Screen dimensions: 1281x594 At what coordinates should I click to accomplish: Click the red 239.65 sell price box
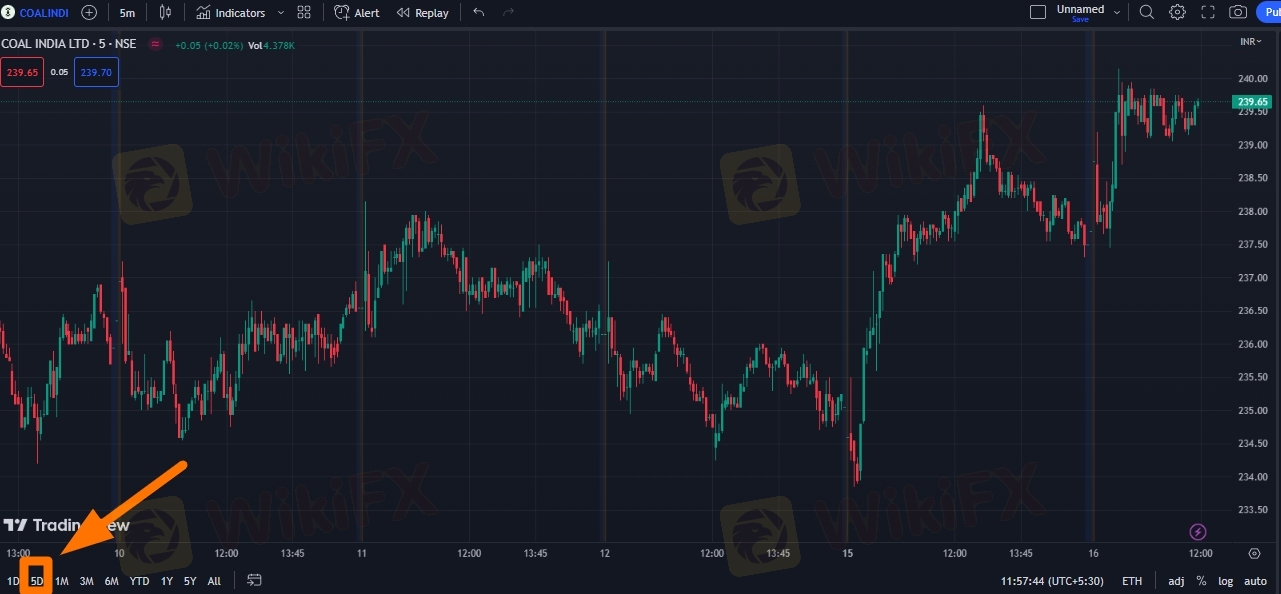(22, 72)
